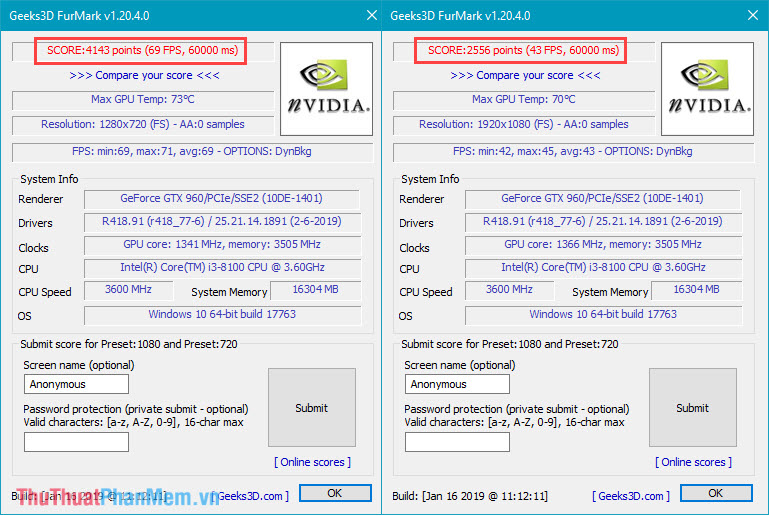Click right window title 'Geeks3D FurMark v1.20.4.0'
This screenshot has width=769, height=516.
click(x=460, y=16)
